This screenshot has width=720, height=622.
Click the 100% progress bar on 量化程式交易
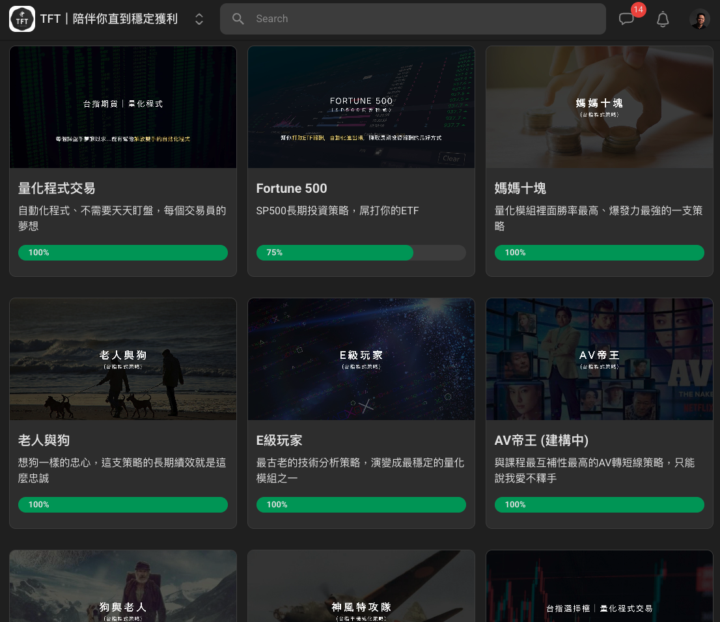(x=123, y=252)
